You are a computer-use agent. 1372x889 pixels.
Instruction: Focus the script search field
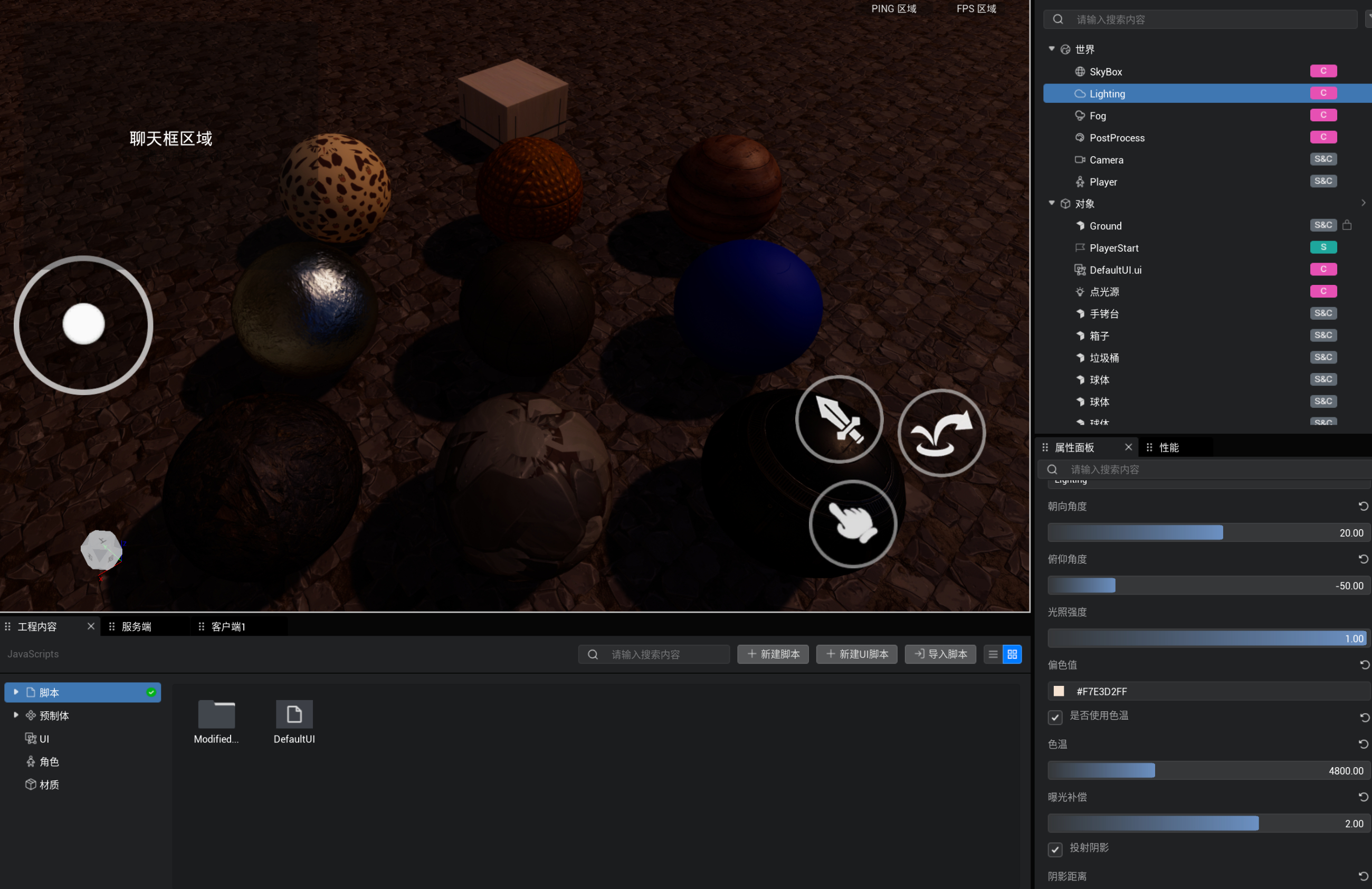point(654,654)
